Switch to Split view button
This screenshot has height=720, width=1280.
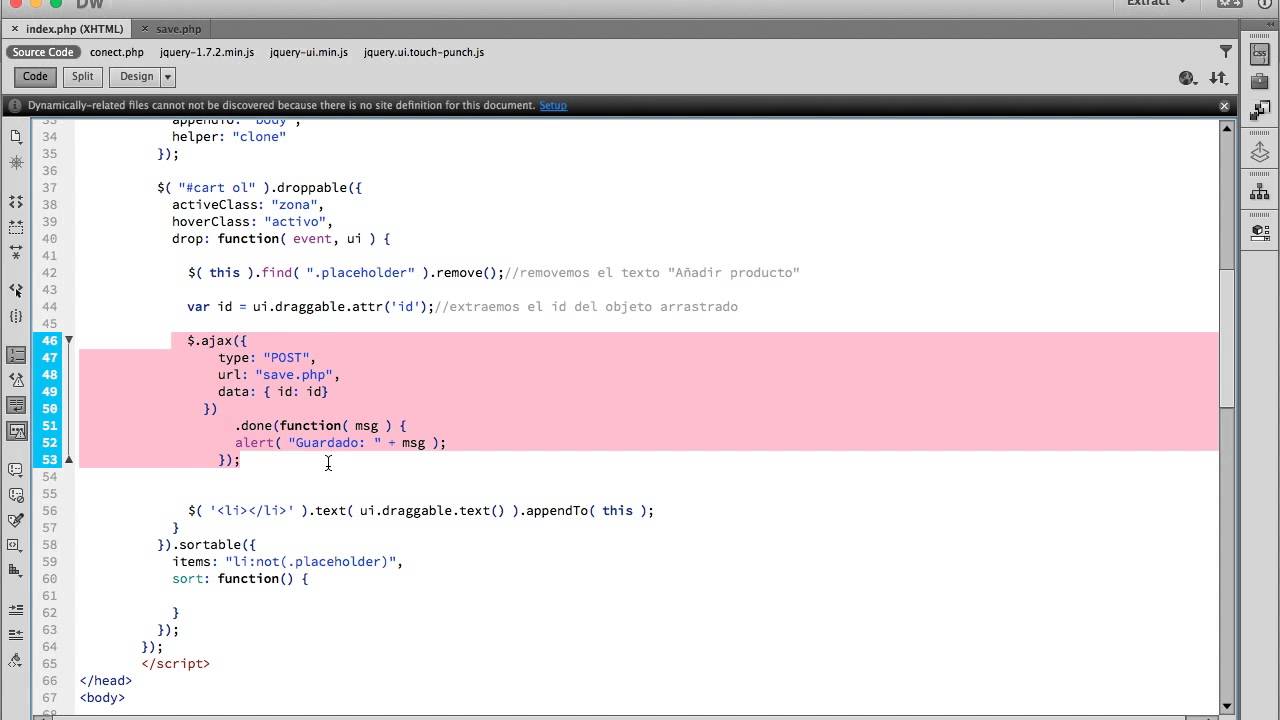point(83,77)
